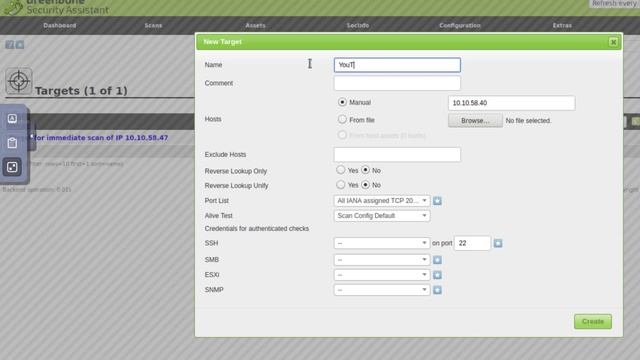Set Reverse Lookup Unify to Yes
The width and height of the screenshot is (640, 360).
point(340,184)
